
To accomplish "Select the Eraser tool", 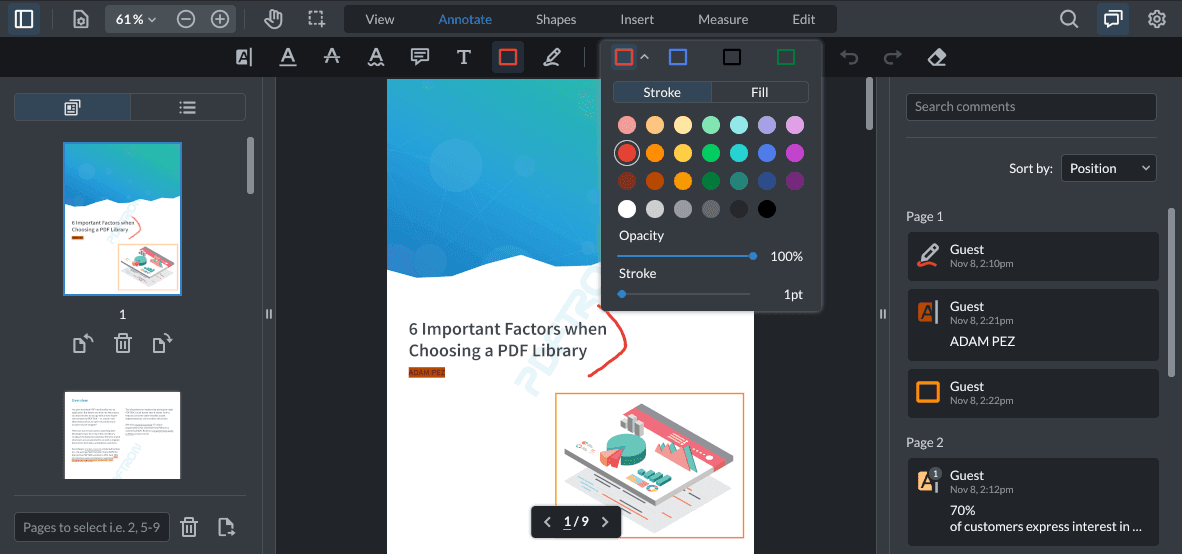I will coord(937,57).
